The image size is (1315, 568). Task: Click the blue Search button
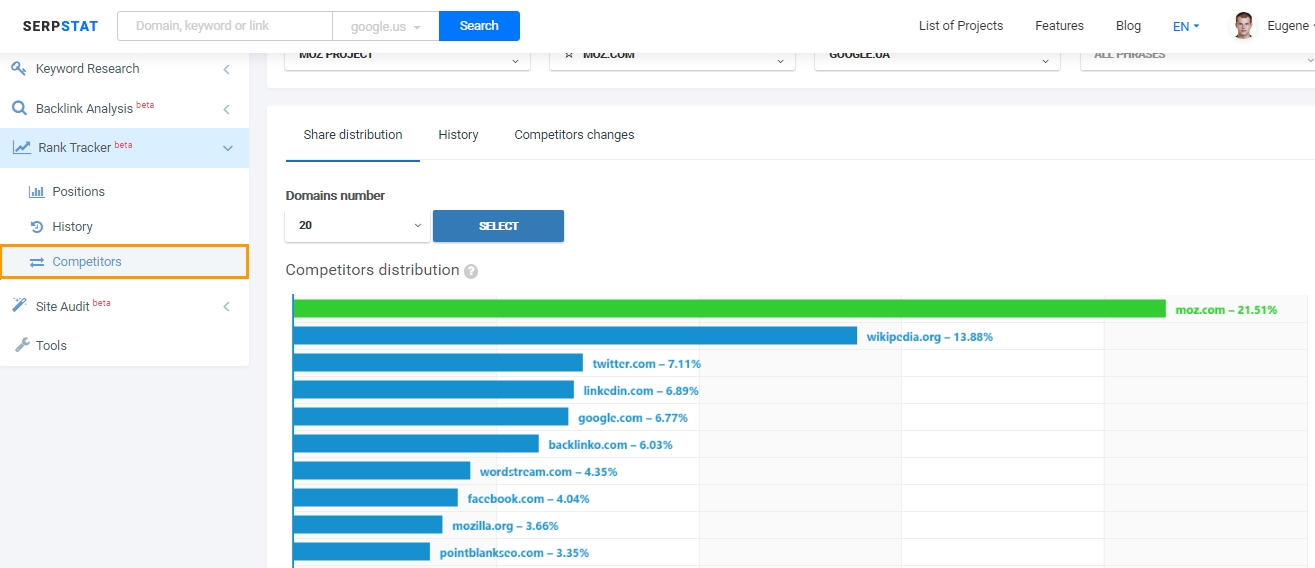[479, 26]
